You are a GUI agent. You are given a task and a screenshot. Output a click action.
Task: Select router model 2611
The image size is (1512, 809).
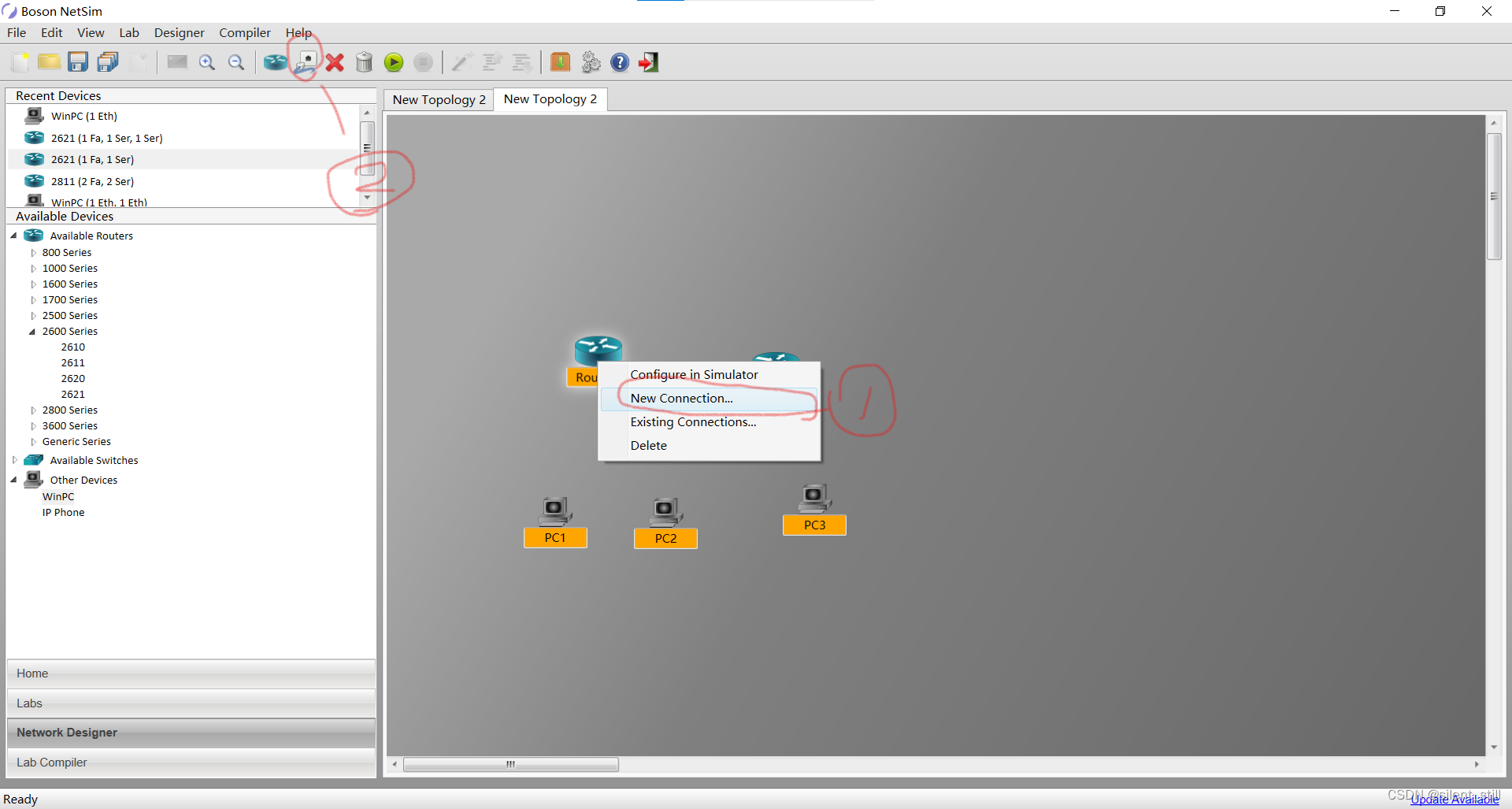73,363
